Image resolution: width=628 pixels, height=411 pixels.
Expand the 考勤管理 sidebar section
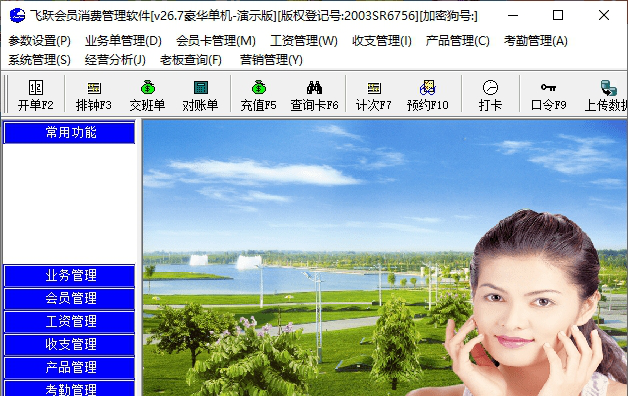(x=69, y=388)
